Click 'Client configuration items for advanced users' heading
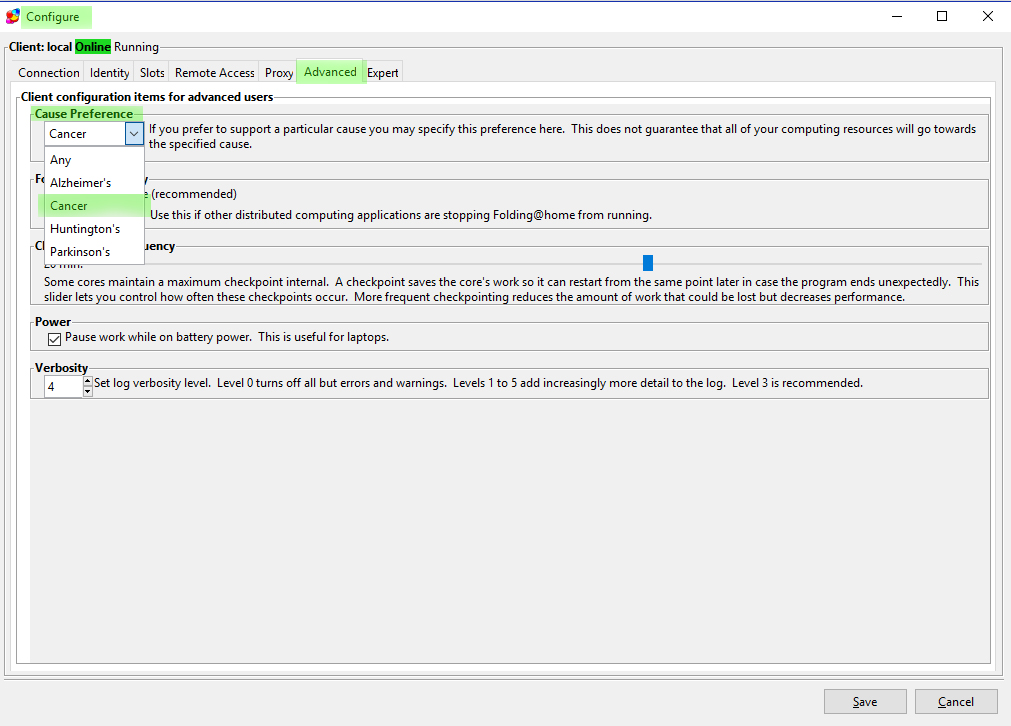This screenshot has width=1011, height=726. pos(147,97)
